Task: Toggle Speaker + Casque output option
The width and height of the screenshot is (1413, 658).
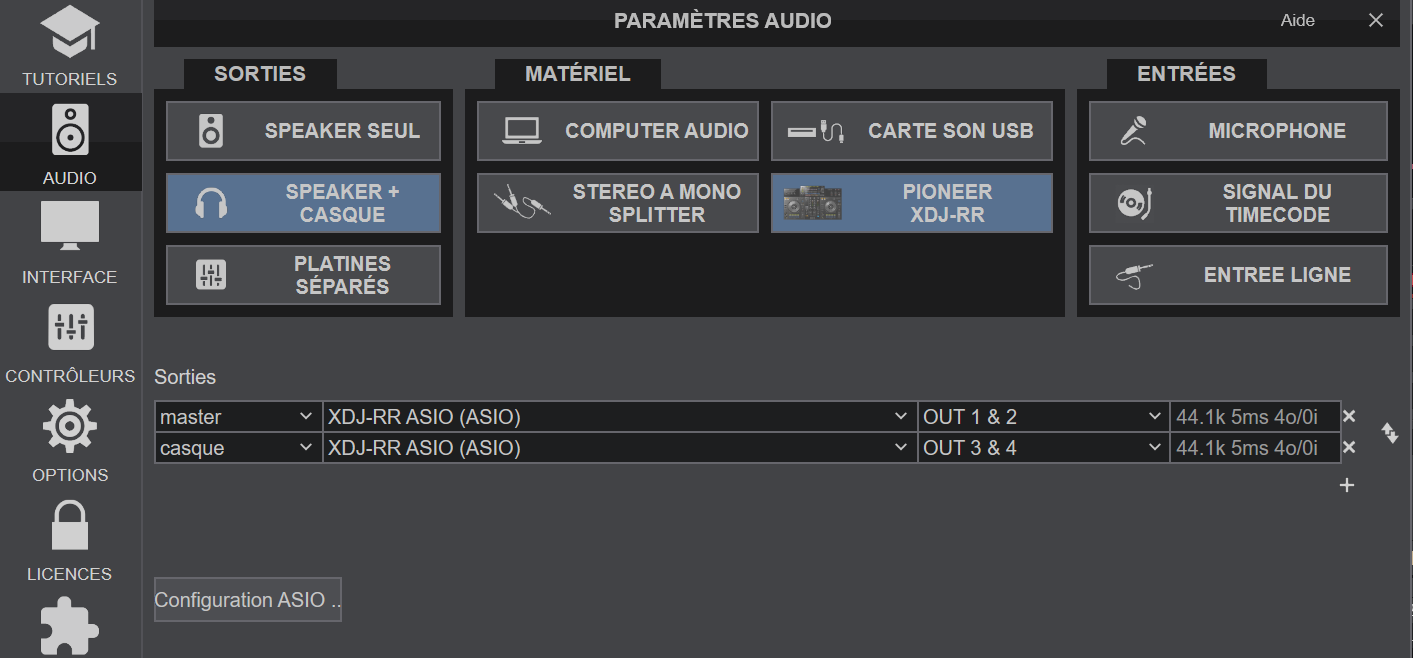Action: [303, 203]
